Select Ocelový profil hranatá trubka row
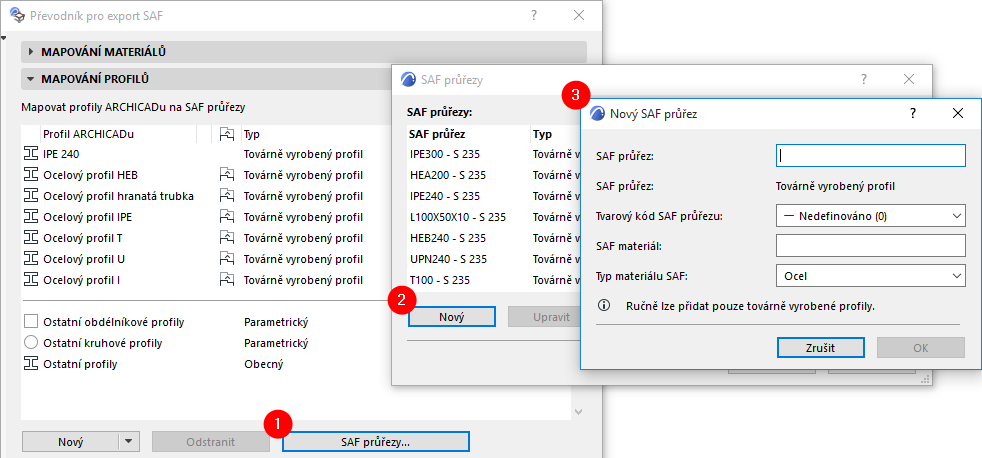 207,196
